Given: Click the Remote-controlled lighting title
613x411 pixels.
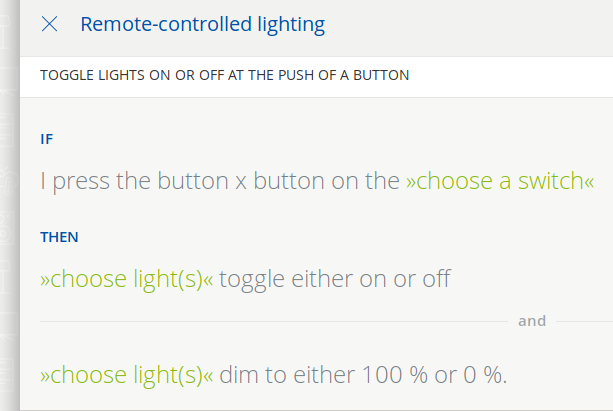Looking at the screenshot, I should coord(202,24).
